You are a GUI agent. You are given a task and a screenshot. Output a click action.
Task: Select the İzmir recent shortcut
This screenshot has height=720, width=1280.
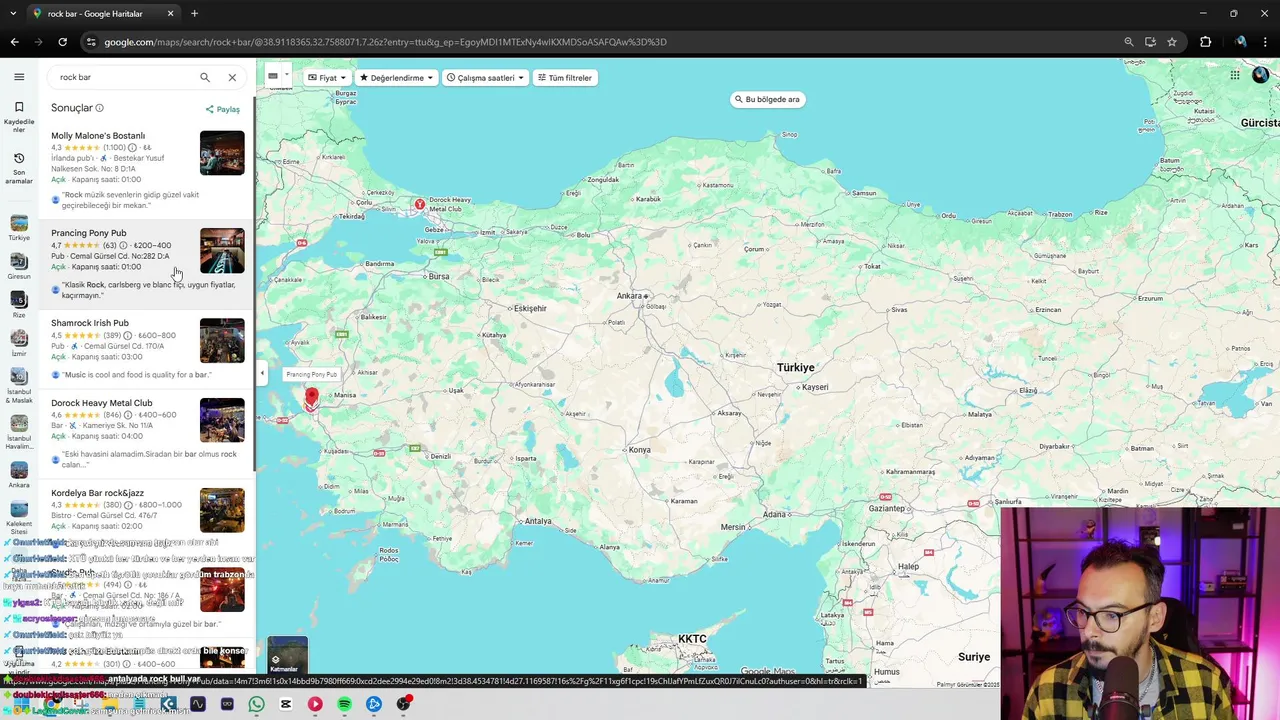(x=19, y=344)
